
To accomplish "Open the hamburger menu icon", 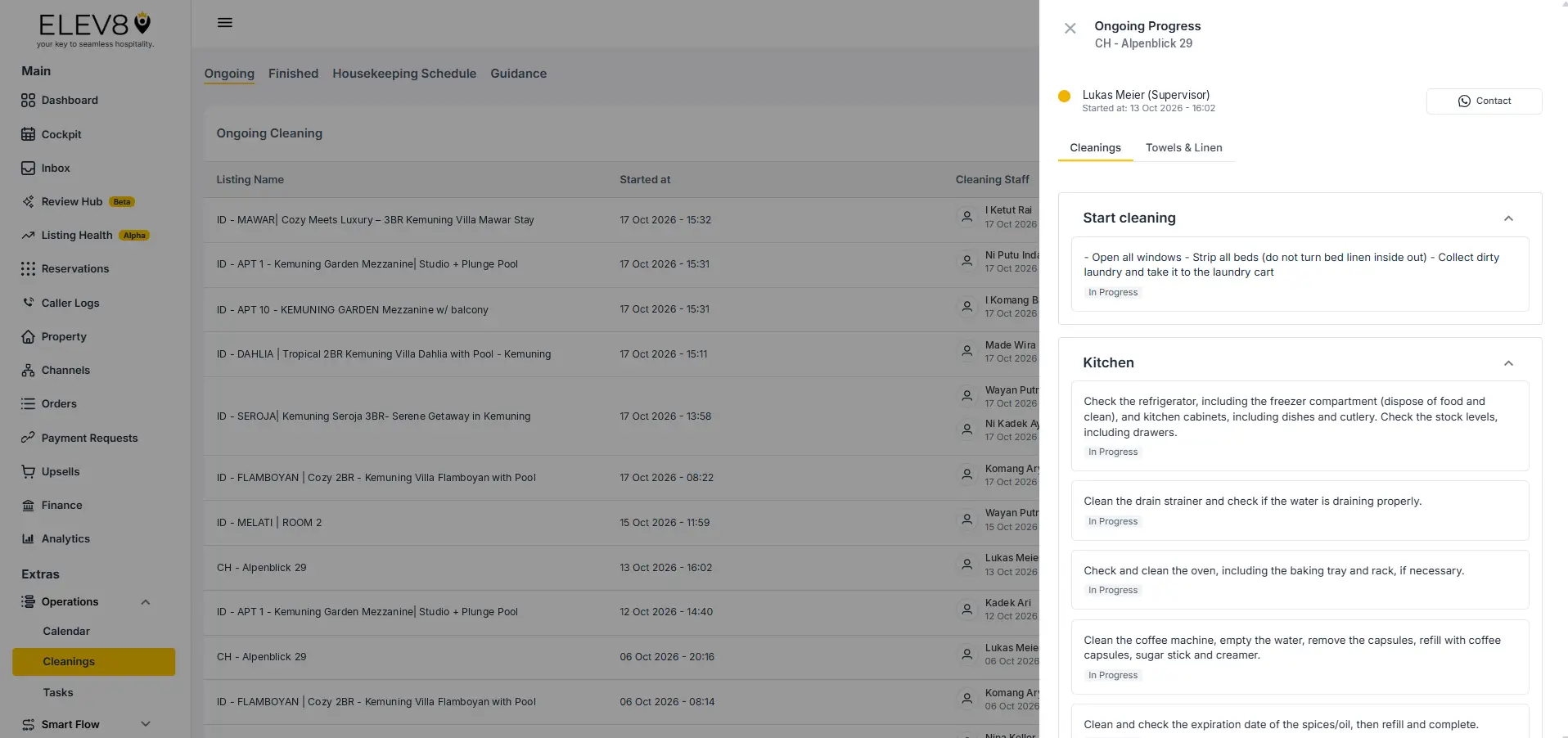I will click(x=225, y=23).
